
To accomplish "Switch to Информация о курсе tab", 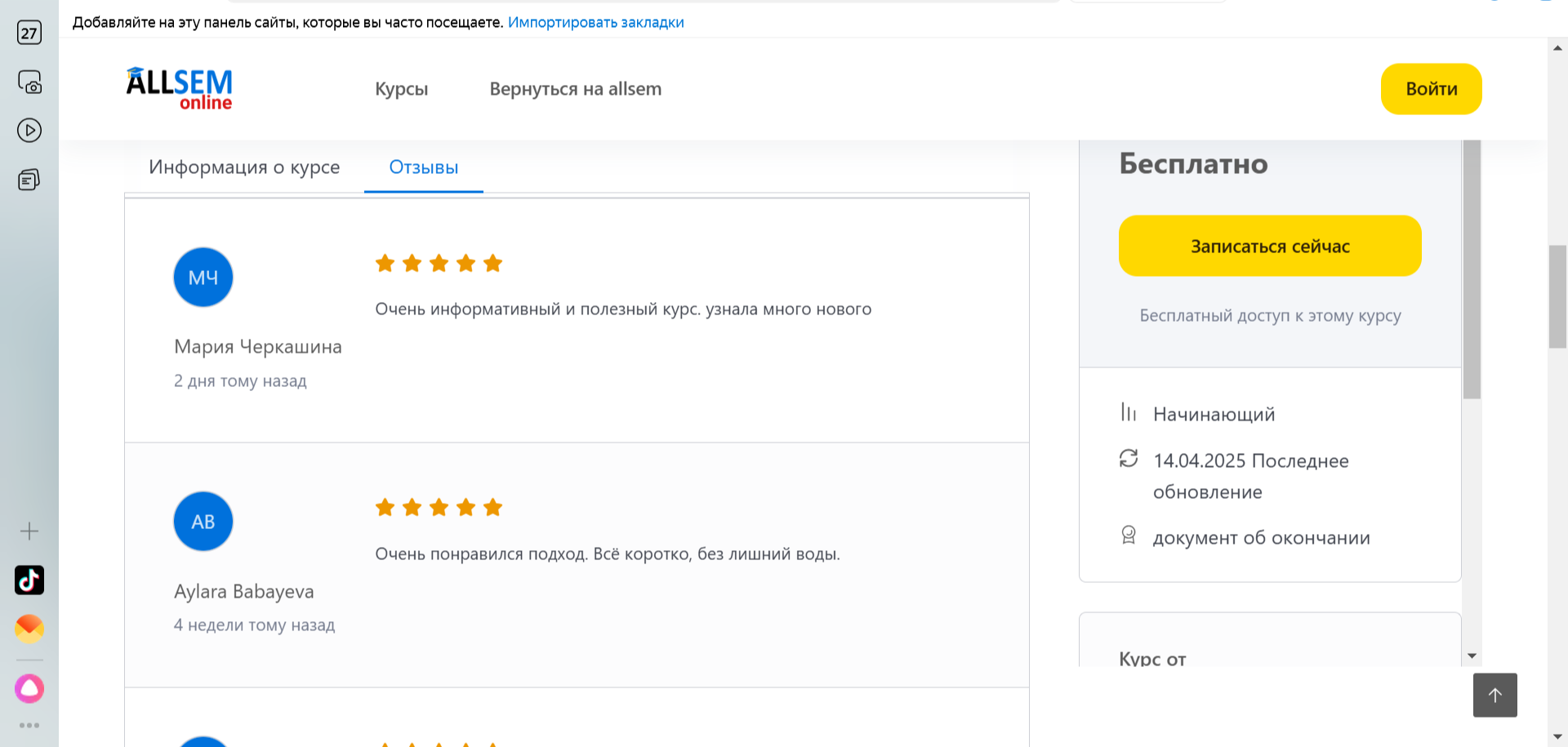I will click(244, 167).
